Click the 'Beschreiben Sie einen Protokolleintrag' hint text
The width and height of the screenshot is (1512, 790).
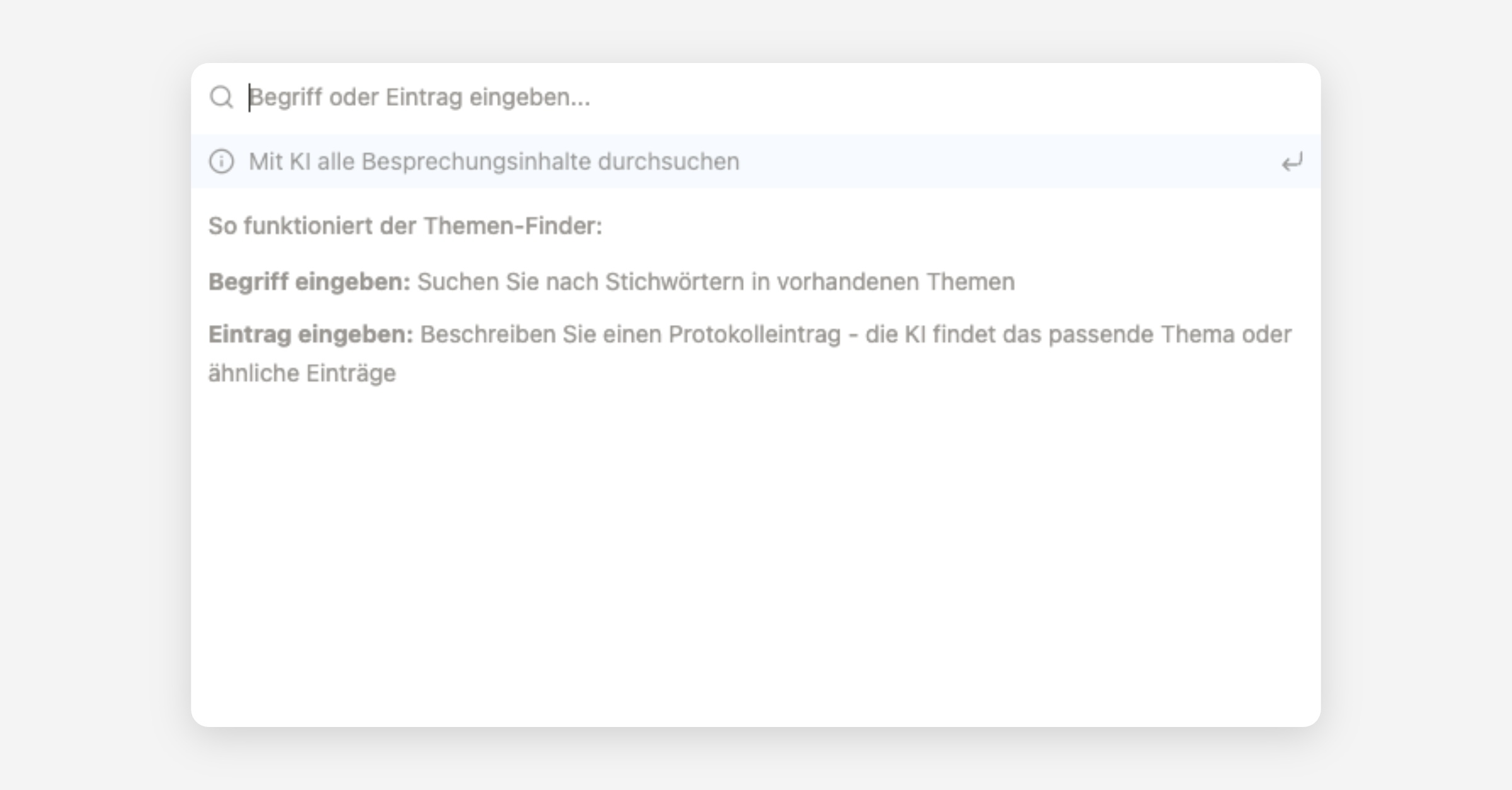tap(630, 335)
